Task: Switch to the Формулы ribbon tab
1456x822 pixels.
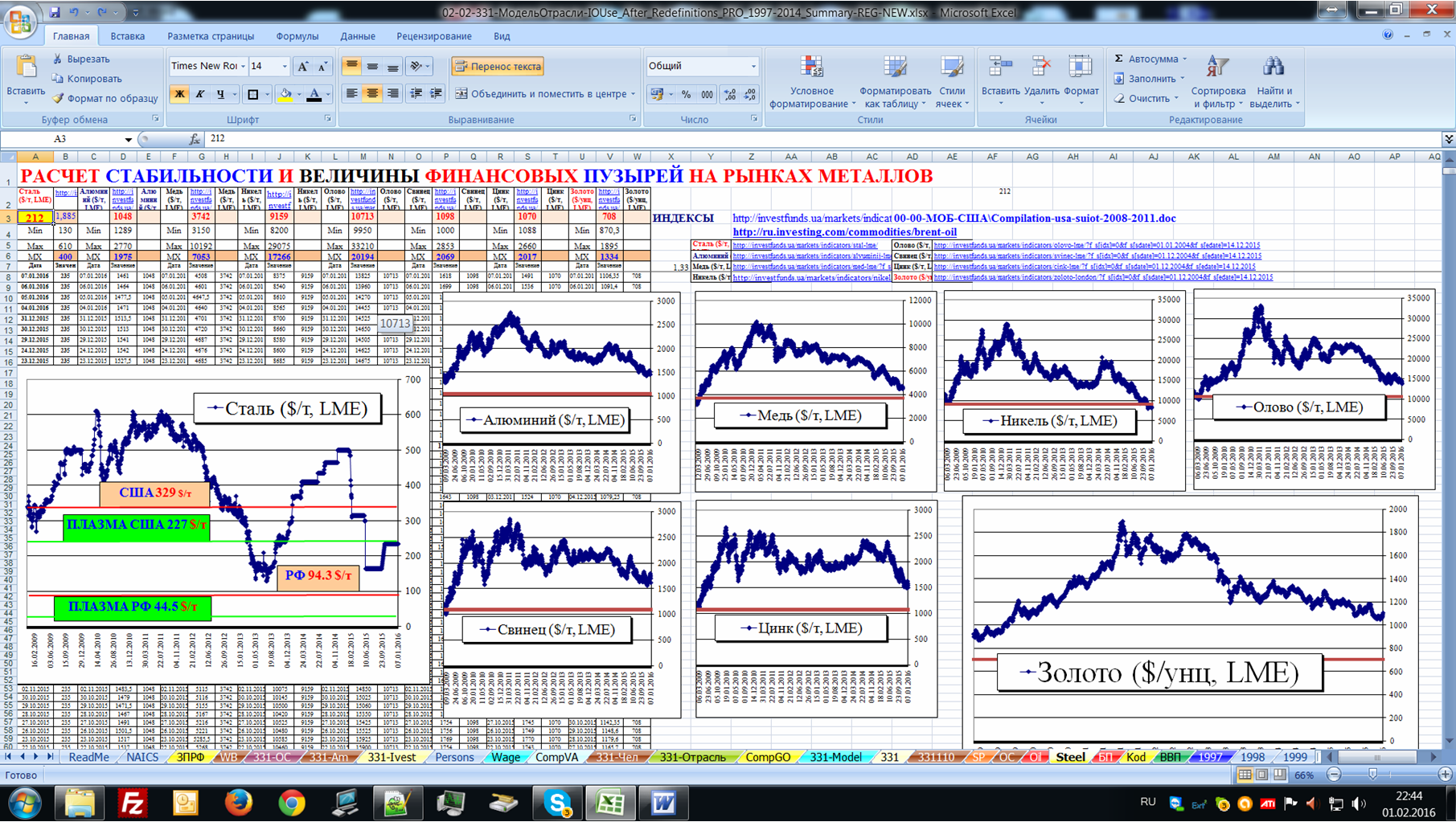Action: [297, 36]
